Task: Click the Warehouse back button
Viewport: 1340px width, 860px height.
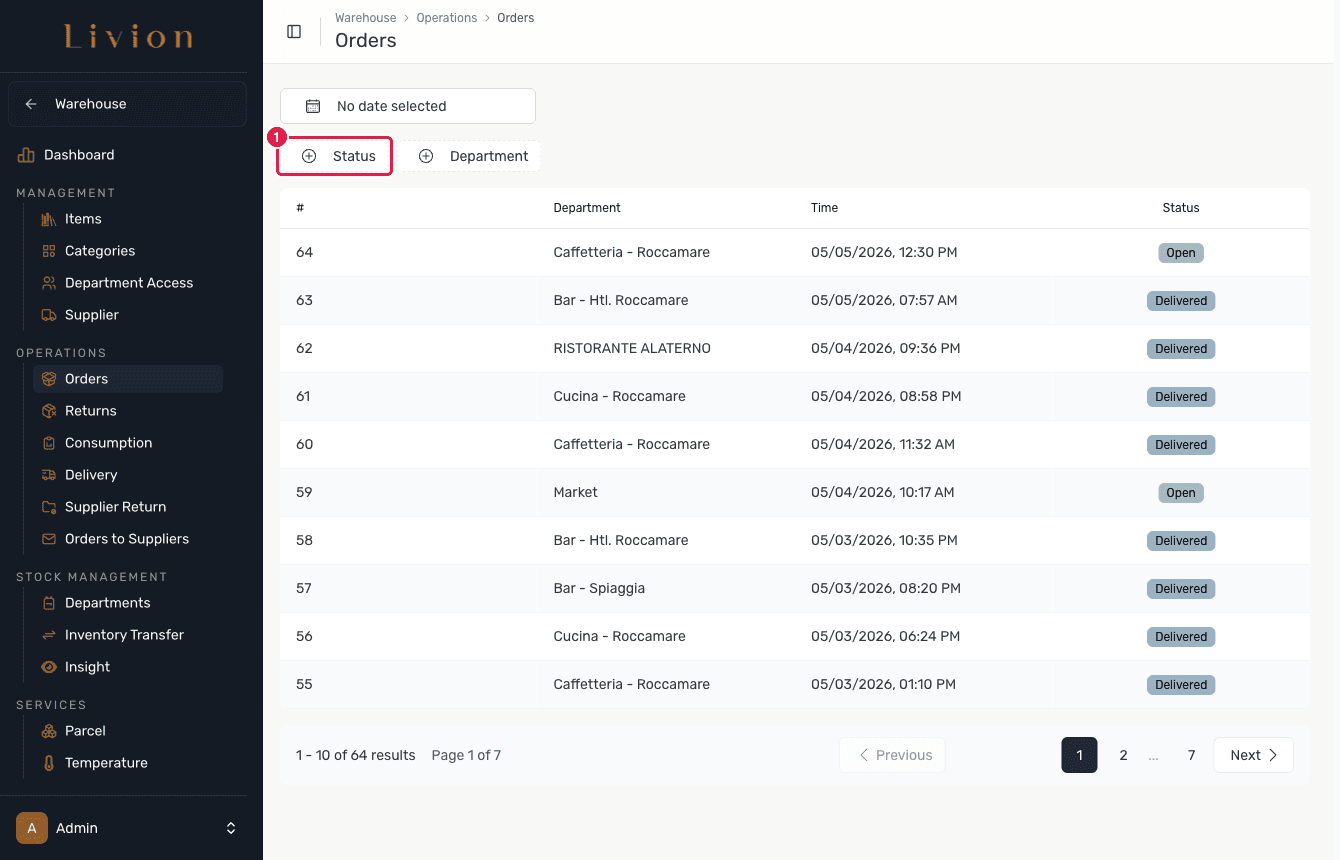Action: pyautogui.click(x=127, y=104)
